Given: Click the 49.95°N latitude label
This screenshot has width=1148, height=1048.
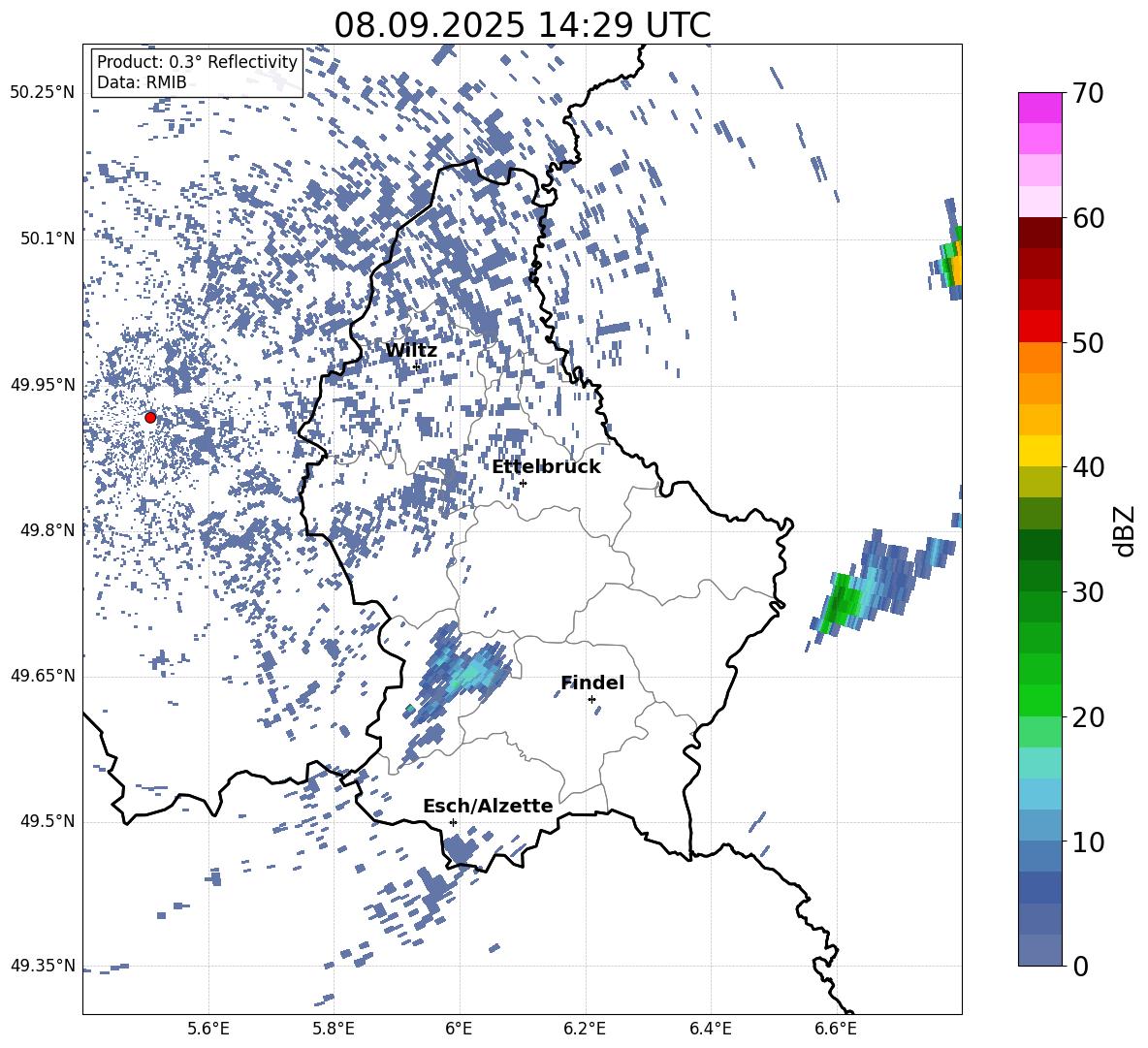Looking at the screenshot, I should coord(43,385).
